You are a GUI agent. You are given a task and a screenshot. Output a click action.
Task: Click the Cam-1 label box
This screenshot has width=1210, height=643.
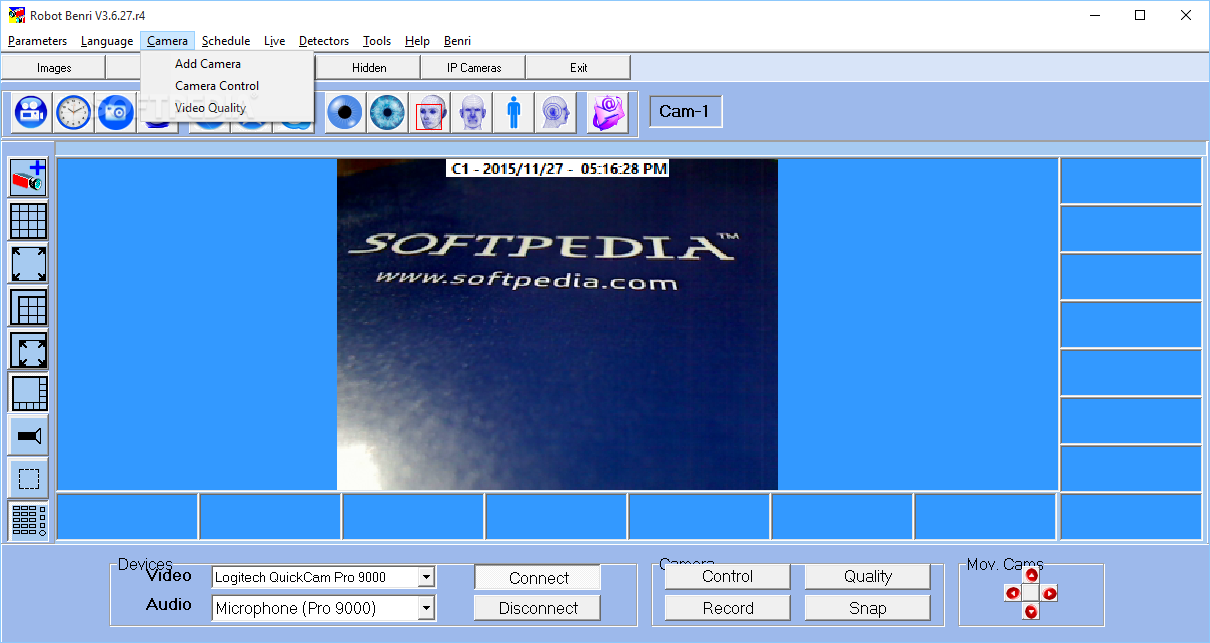click(x=685, y=112)
